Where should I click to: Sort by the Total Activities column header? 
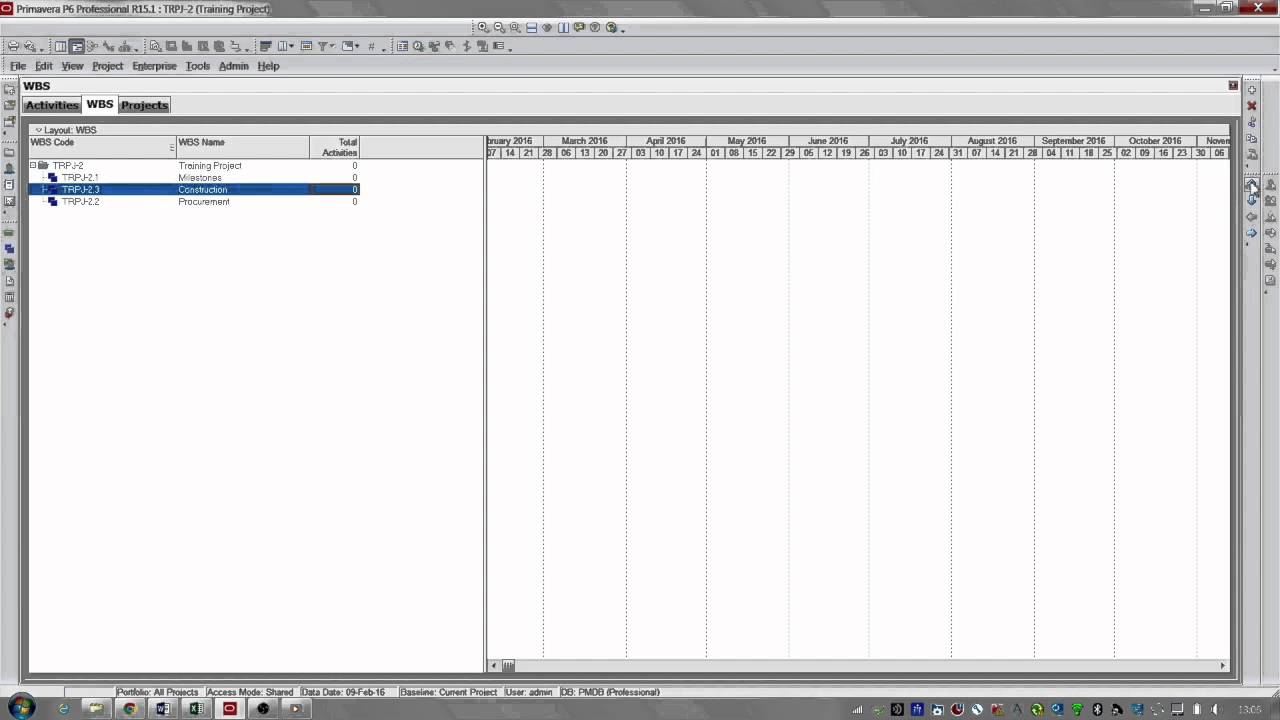(x=334, y=147)
